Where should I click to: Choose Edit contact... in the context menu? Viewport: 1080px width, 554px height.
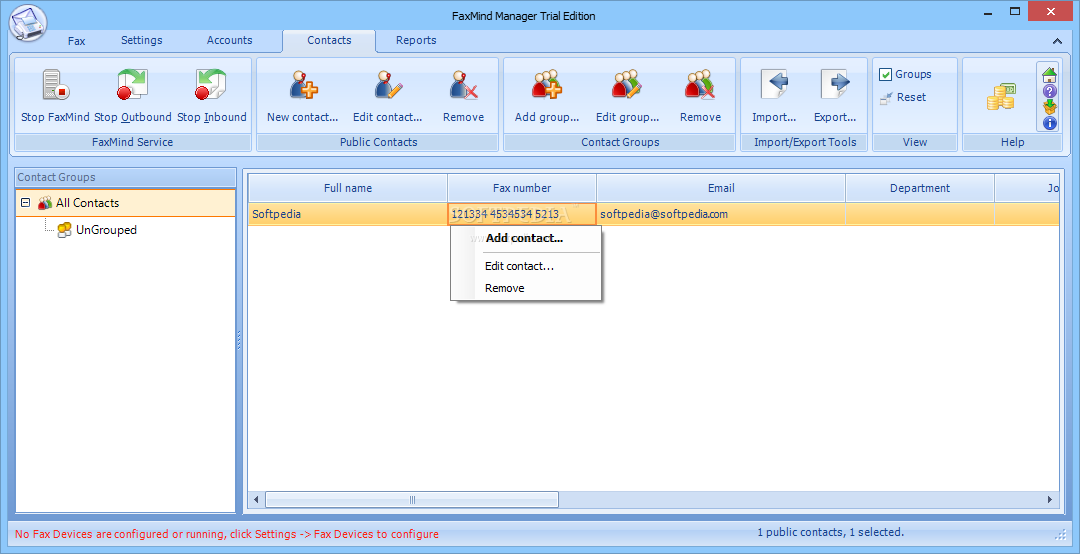(525, 266)
